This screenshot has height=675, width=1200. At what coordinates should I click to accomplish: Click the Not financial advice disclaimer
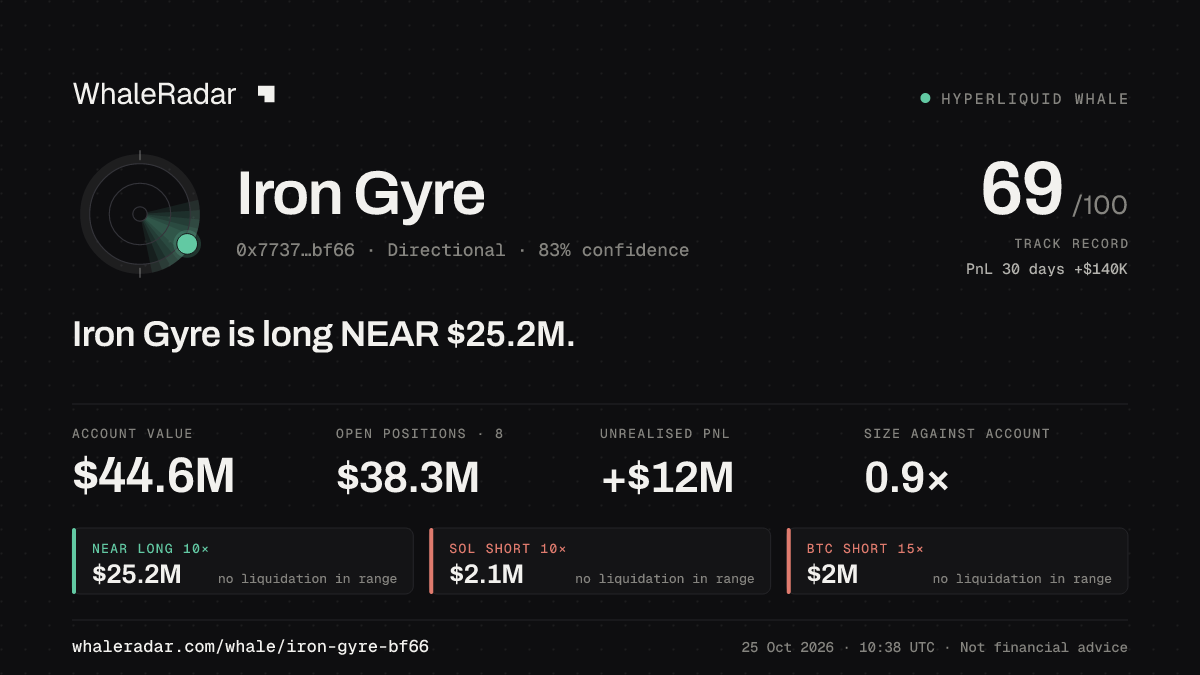(x=1044, y=648)
